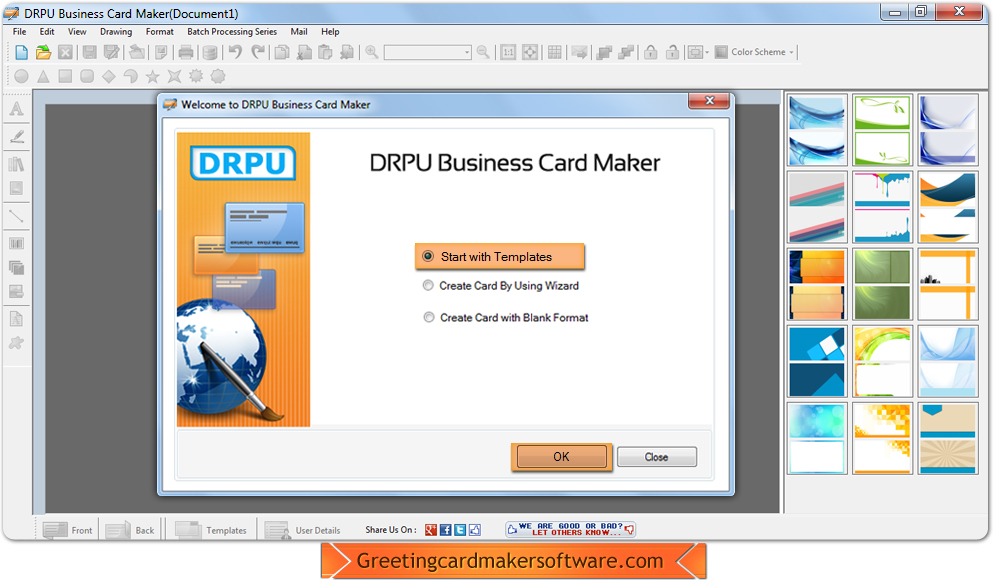This screenshot has width=993, height=580.
Task: Select the circle shape tool
Action: pos(21,76)
